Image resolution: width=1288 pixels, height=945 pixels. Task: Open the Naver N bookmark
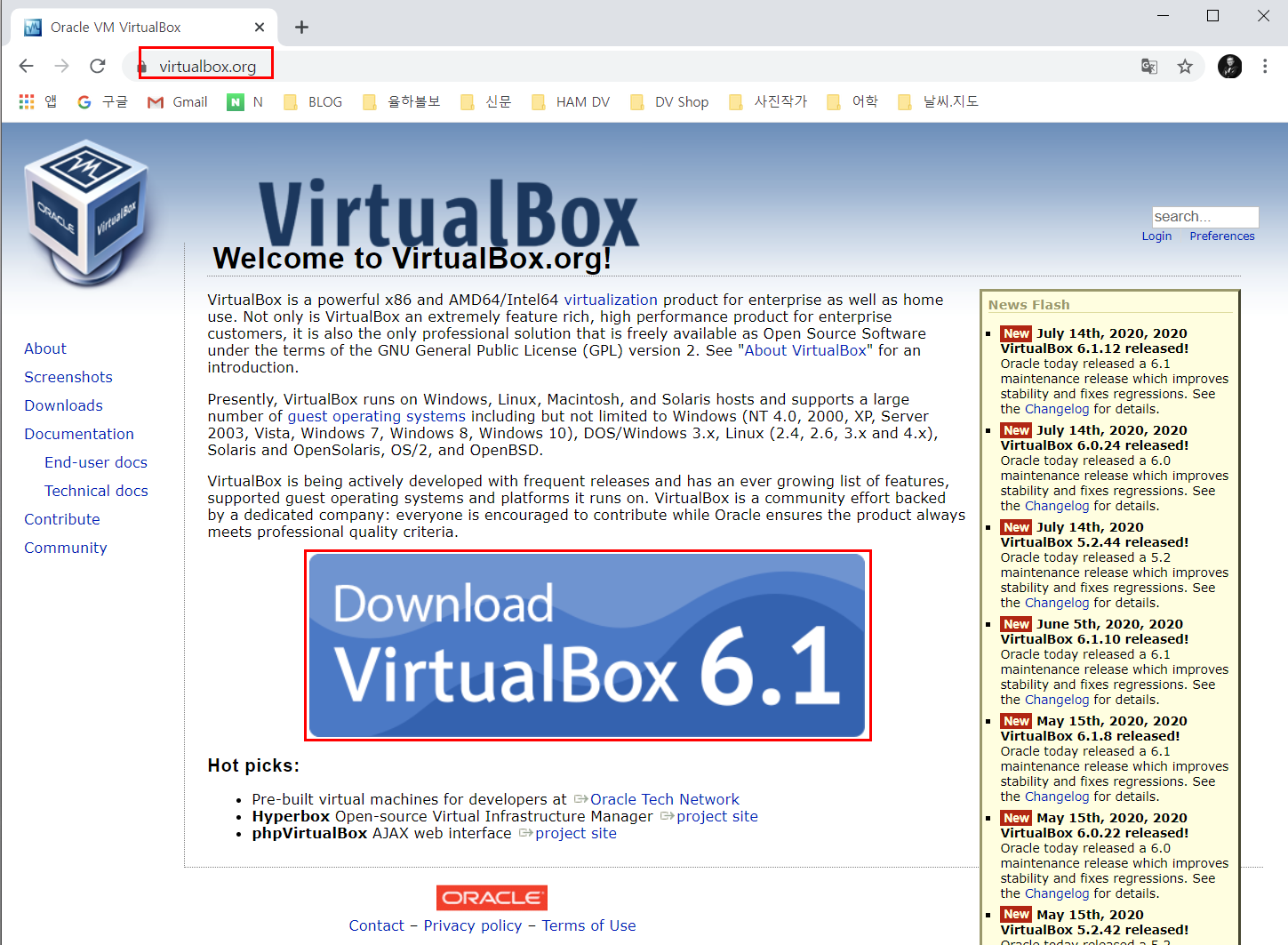point(245,101)
